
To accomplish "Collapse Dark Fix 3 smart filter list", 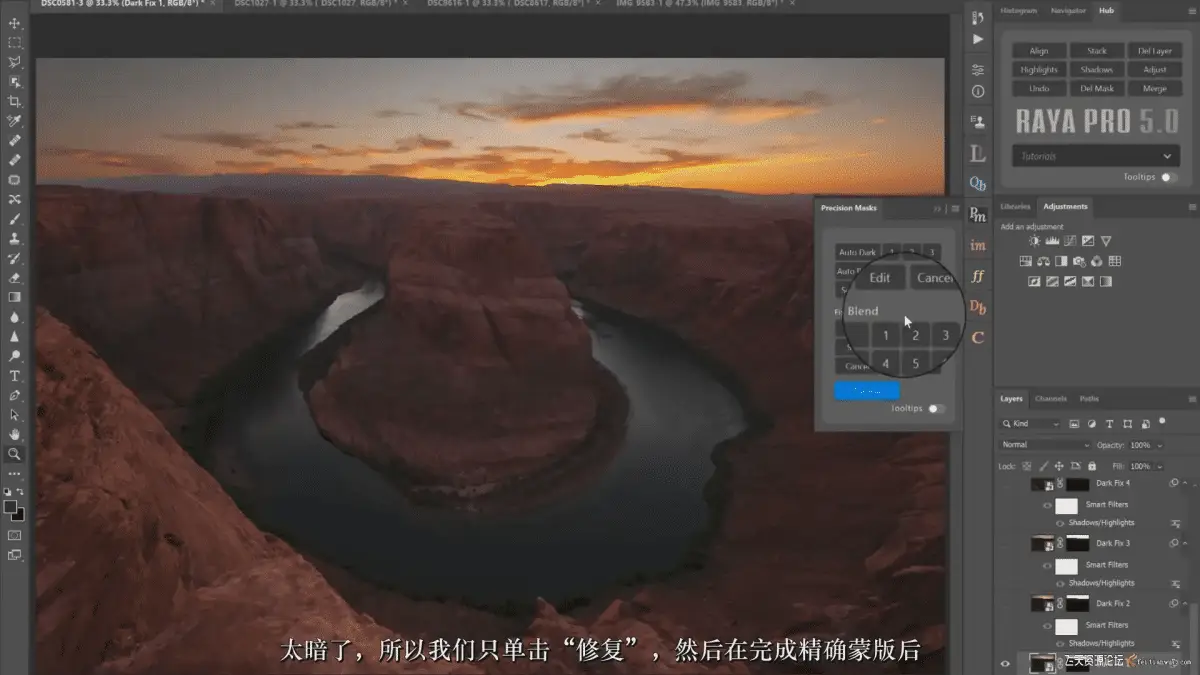I will click(1185, 544).
